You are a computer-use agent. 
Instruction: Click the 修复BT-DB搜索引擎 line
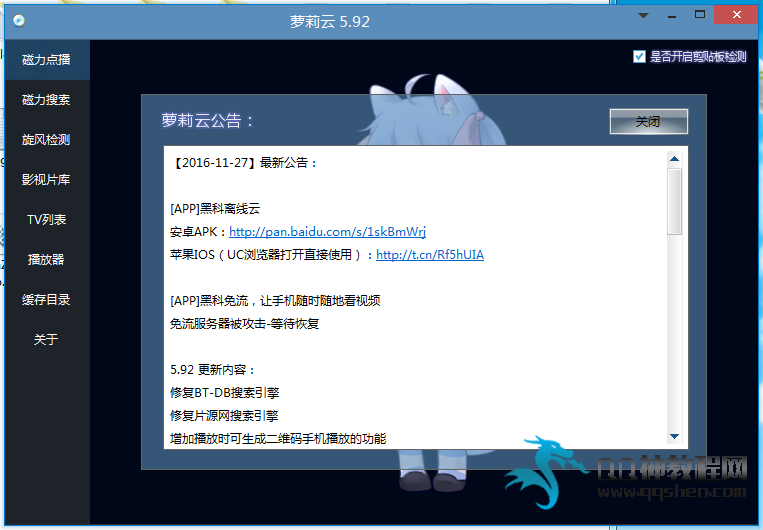tap(225, 393)
